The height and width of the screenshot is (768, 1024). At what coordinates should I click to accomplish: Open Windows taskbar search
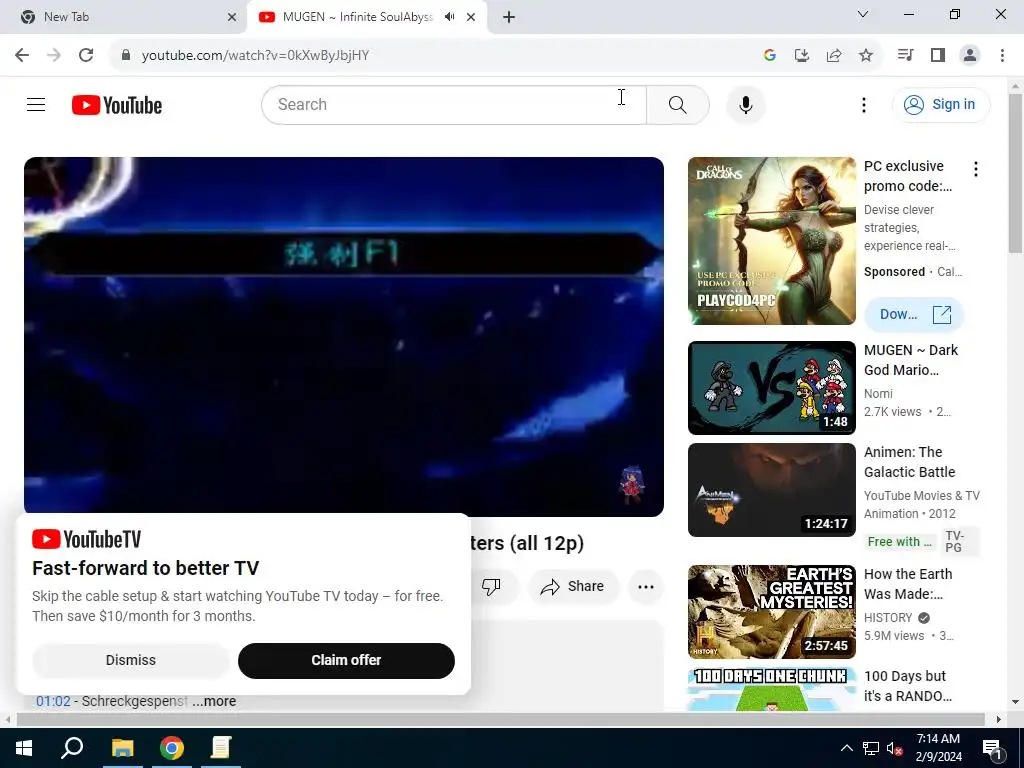[x=72, y=748]
